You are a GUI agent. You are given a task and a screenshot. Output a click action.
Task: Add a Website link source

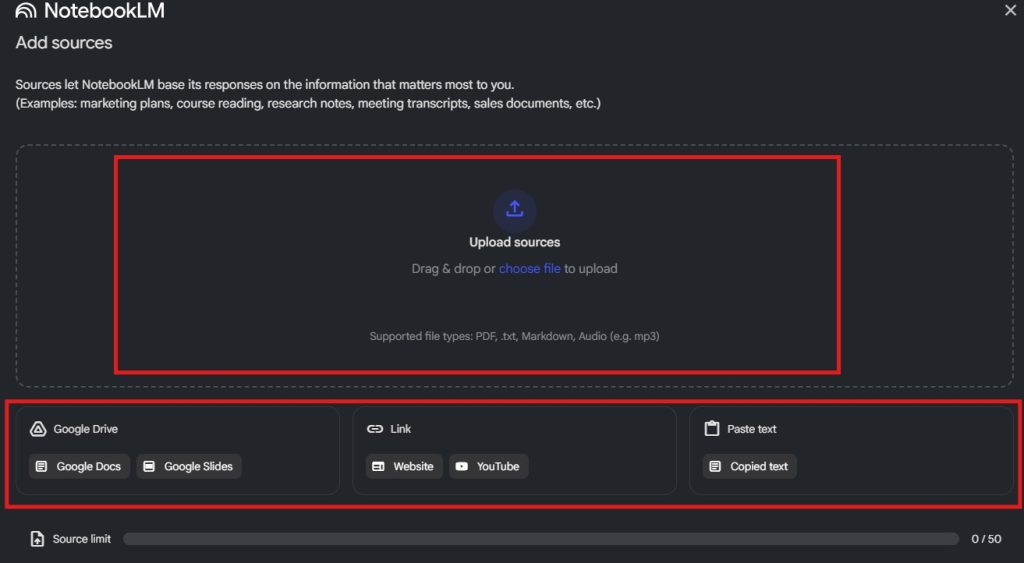[x=403, y=466]
